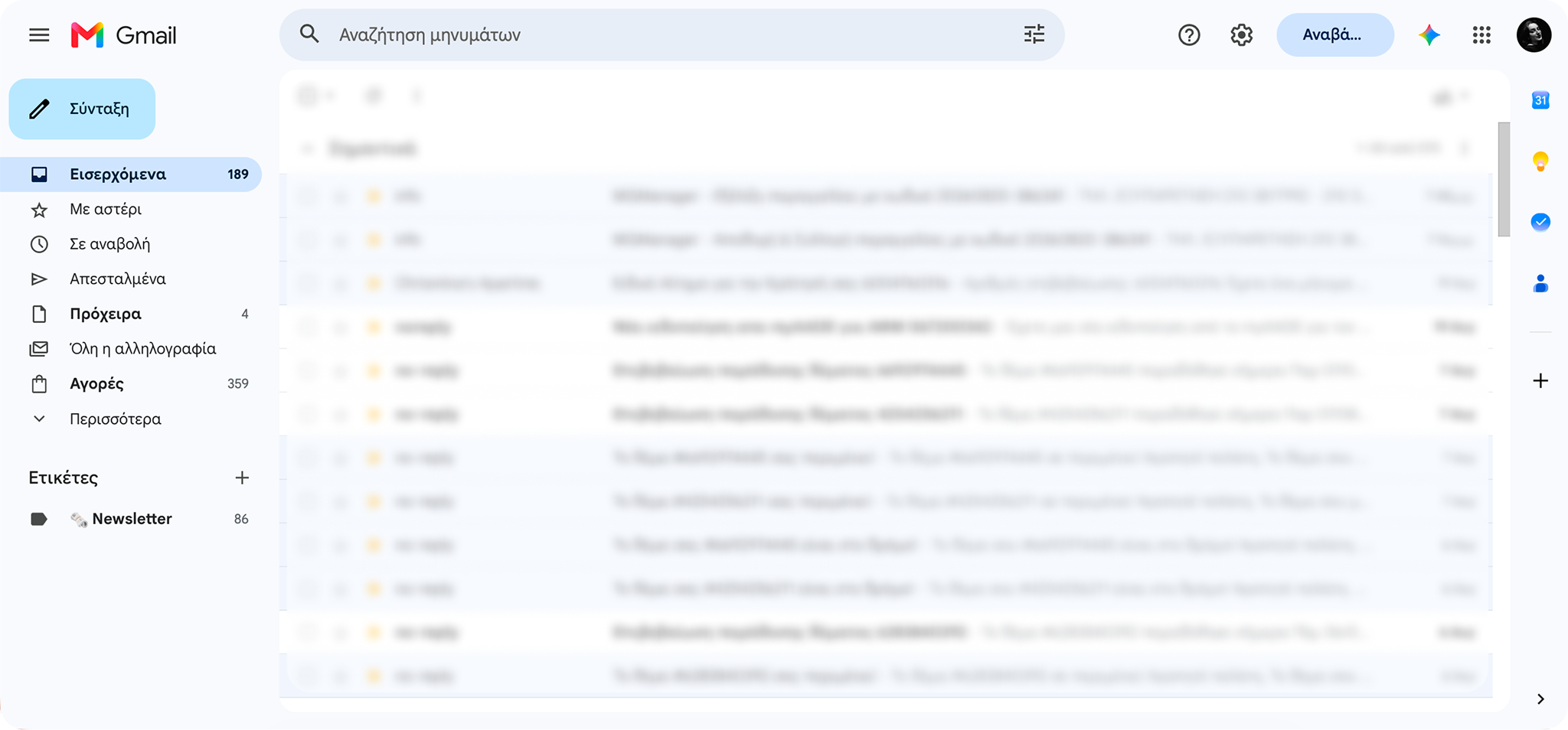Expand Περισσότερα to show more folders

pyautogui.click(x=131, y=419)
